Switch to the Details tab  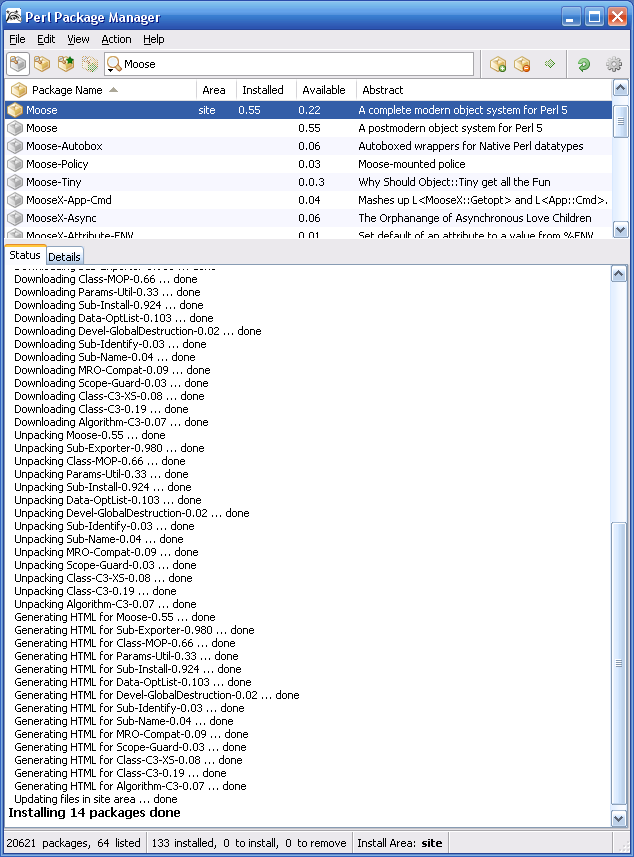point(64,257)
